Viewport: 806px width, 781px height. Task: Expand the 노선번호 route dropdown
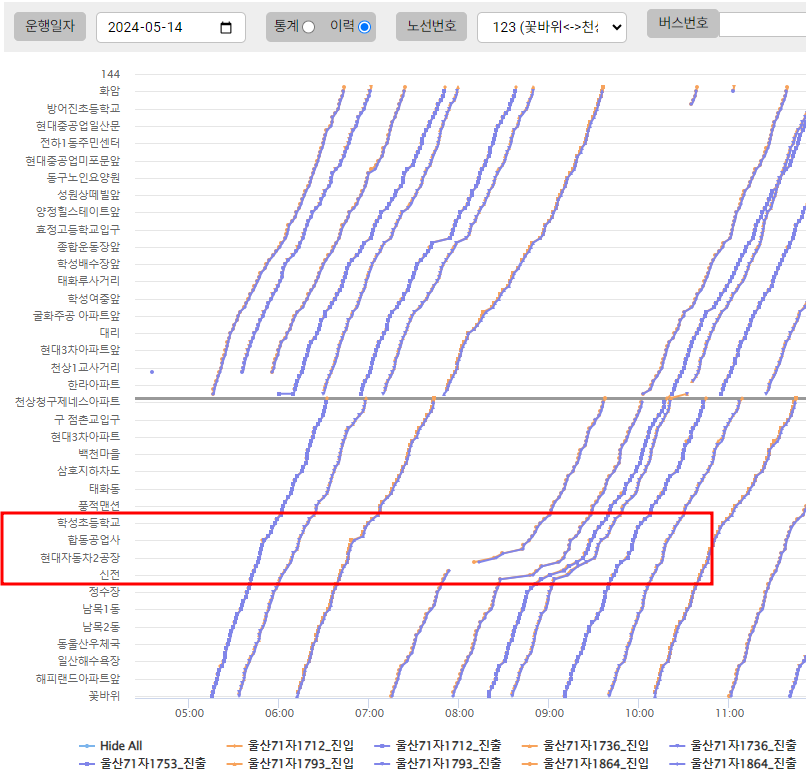coord(552,28)
